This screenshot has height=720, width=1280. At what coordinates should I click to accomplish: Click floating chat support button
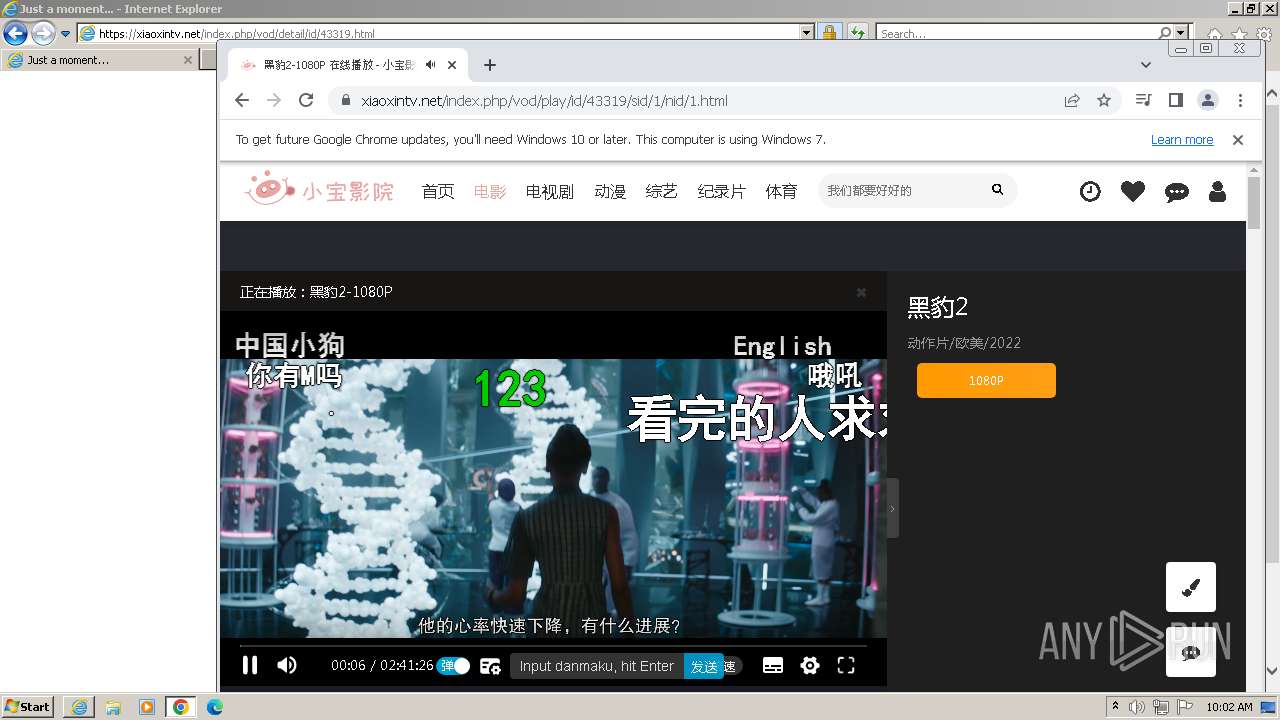click(1191, 652)
